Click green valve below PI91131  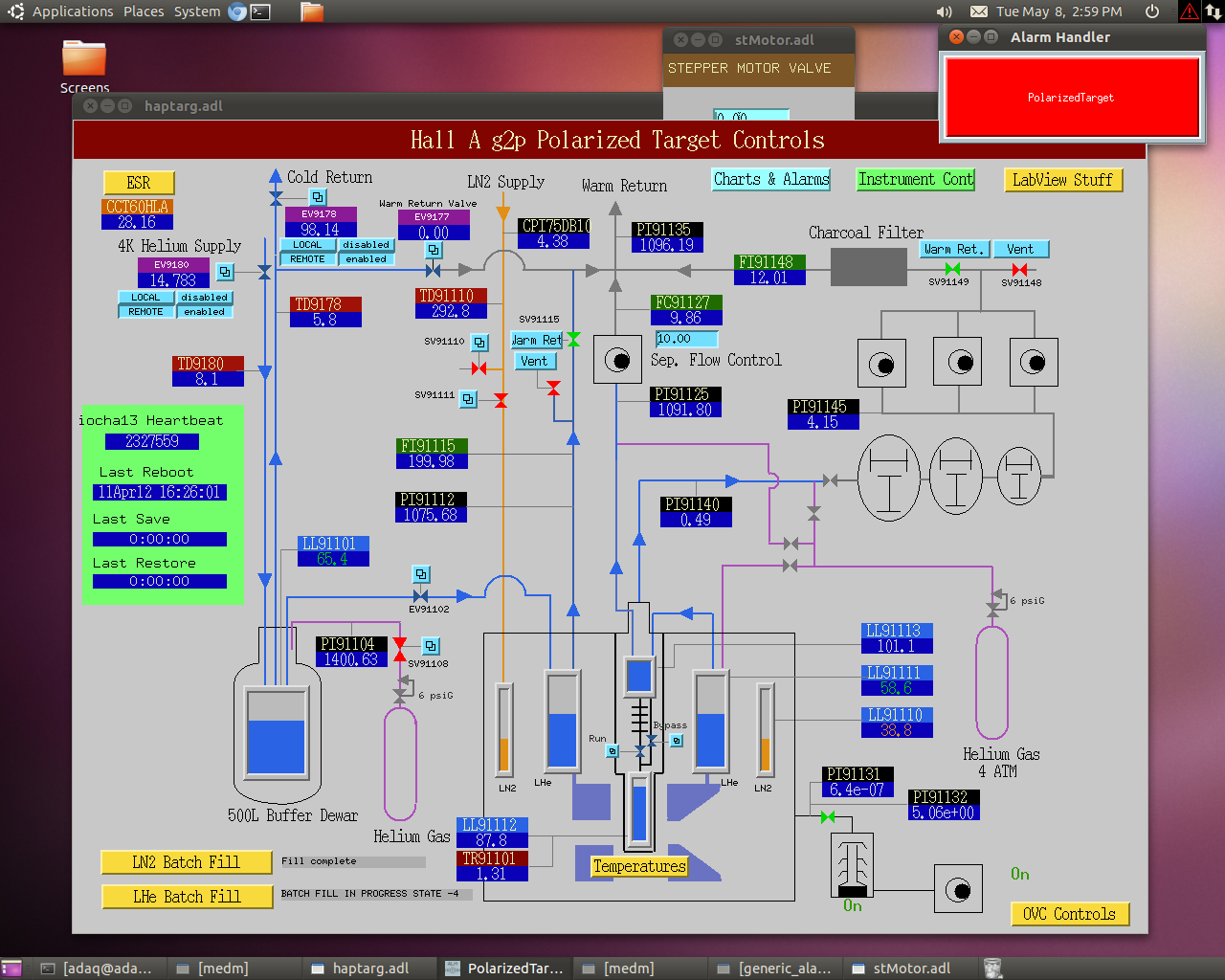pyautogui.click(x=828, y=816)
